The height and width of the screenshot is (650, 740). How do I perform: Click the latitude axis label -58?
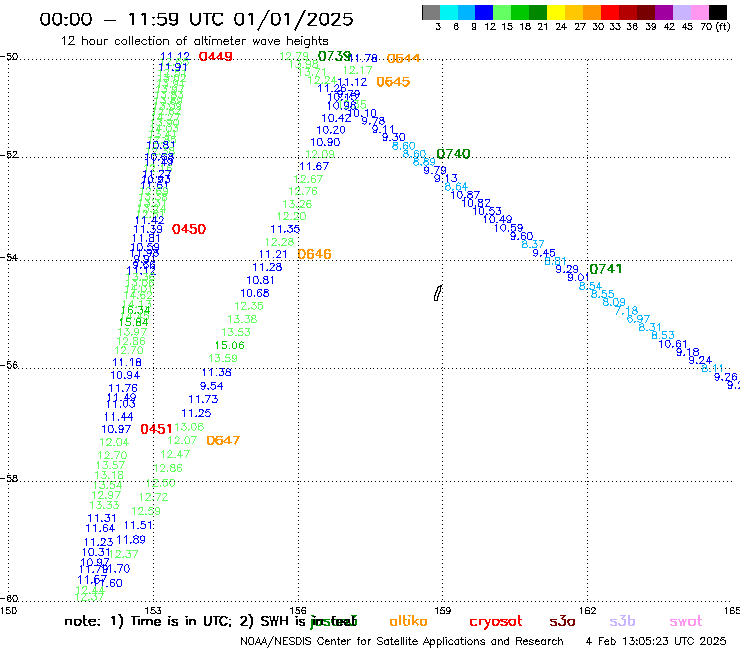(x=9, y=478)
